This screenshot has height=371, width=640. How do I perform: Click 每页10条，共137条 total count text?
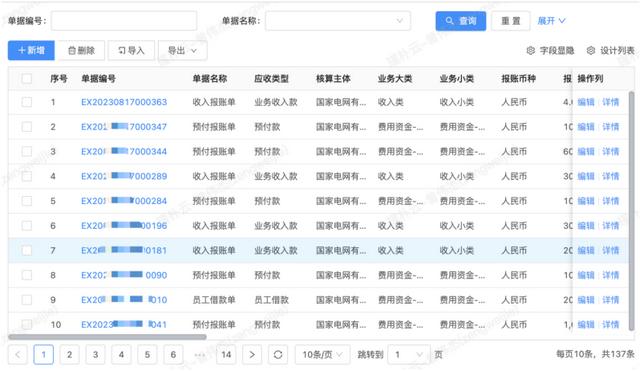[x=595, y=354]
